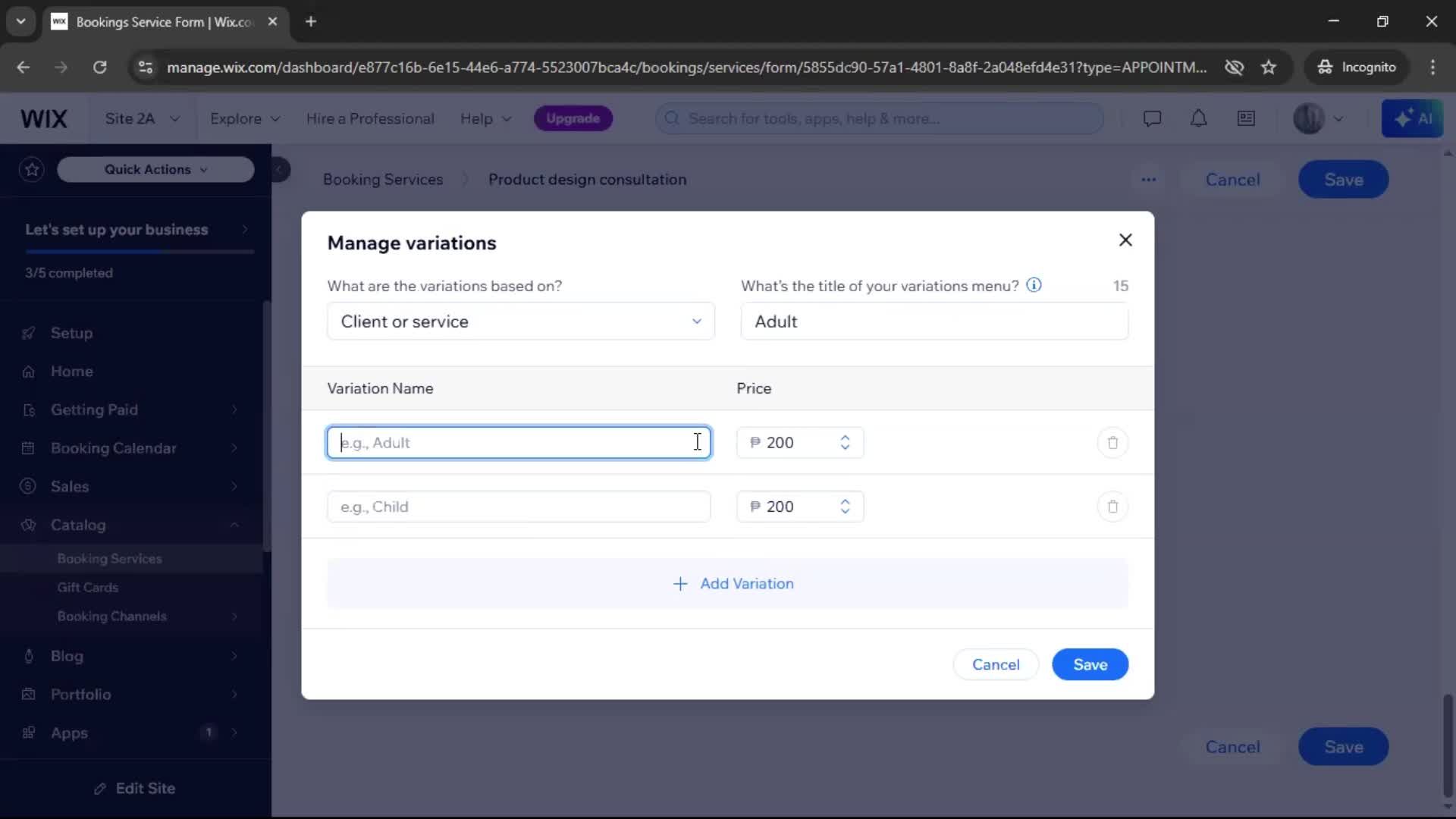Viewport: 1456px width, 819px height.
Task: Click the Upgrade button
Action: click(573, 119)
